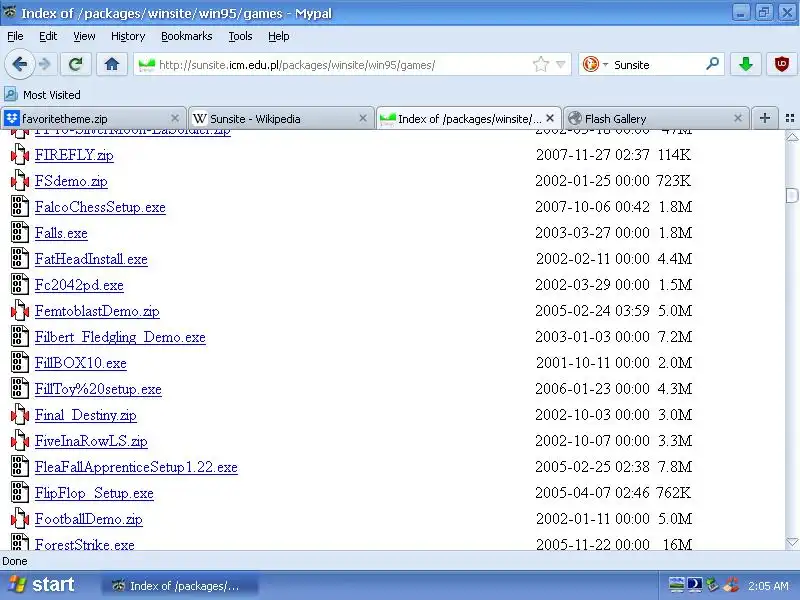This screenshot has width=800, height=600.
Task: Click the page scrollbar thumb
Action: tap(792, 195)
